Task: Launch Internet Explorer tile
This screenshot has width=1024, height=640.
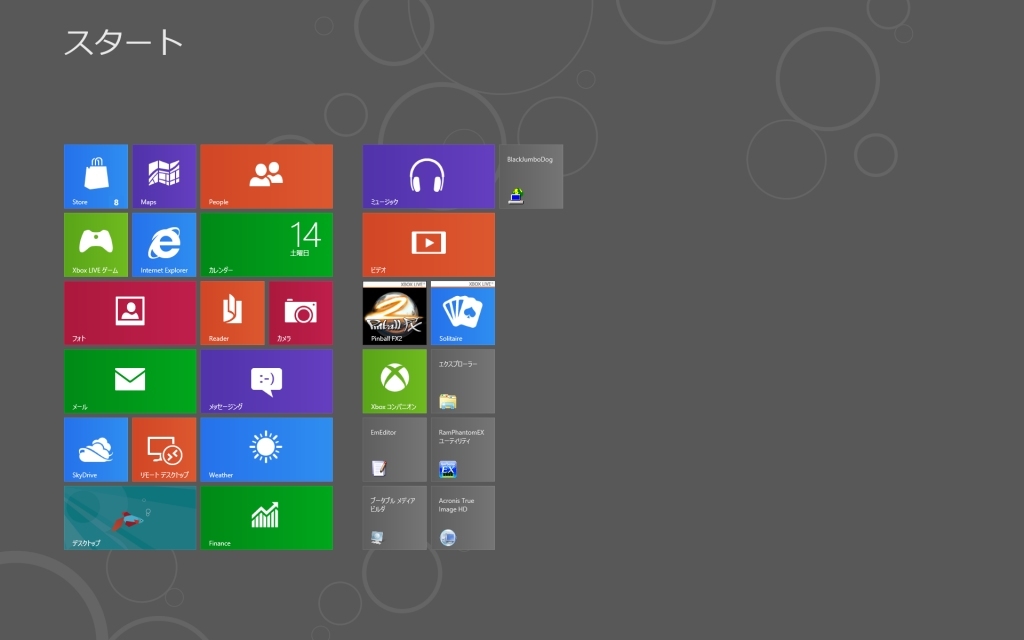Action: [164, 245]
